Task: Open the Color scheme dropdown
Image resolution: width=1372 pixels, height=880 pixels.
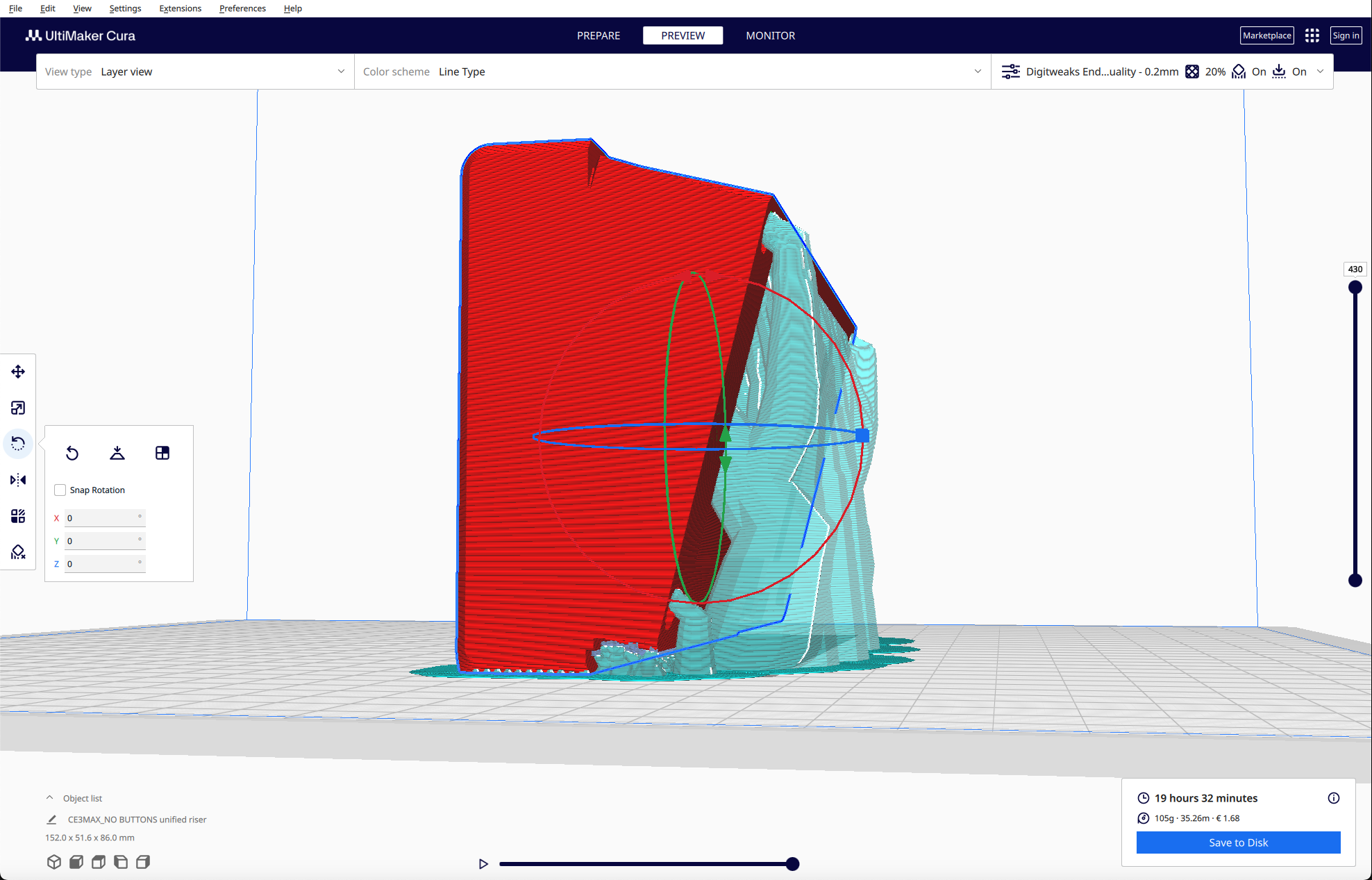Action: pos(672,72)
